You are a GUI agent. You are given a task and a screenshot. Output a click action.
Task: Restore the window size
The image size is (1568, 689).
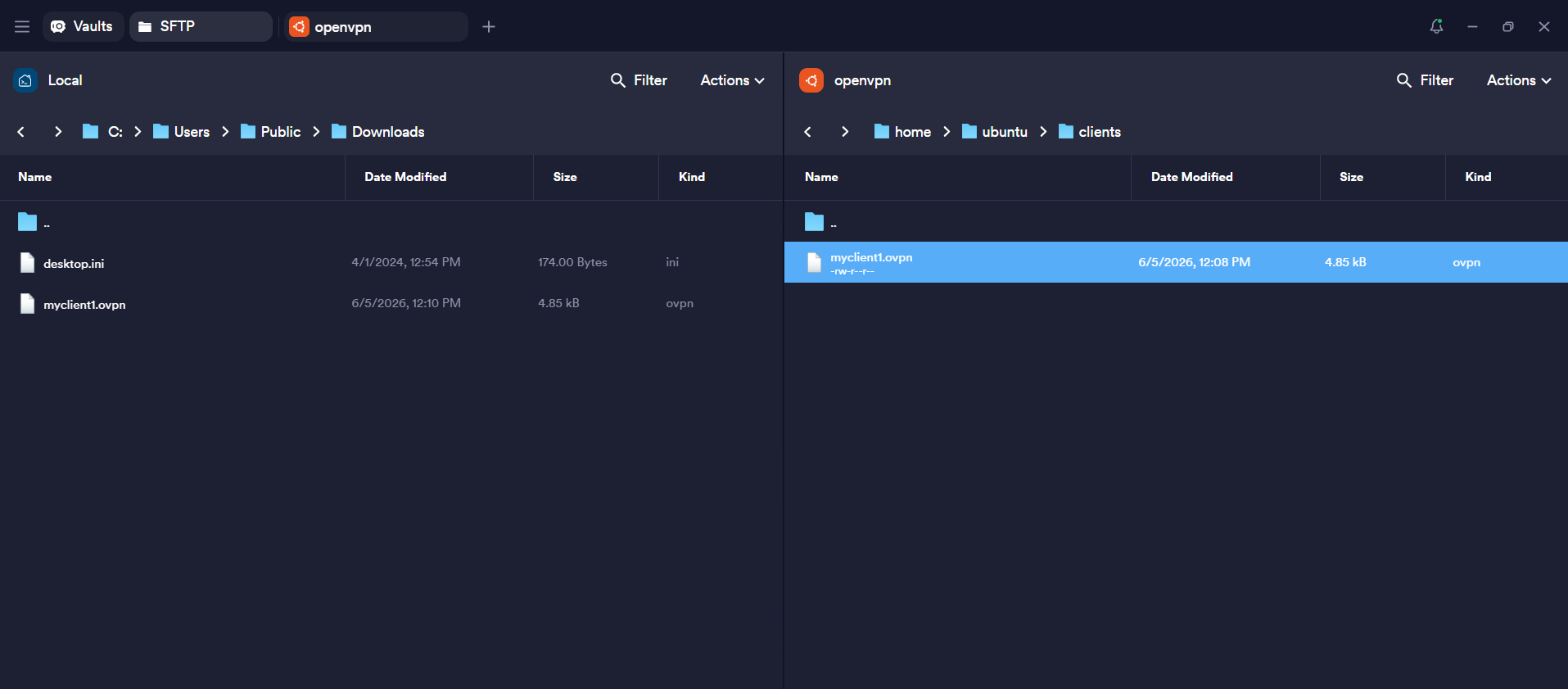click(1508, 27)
